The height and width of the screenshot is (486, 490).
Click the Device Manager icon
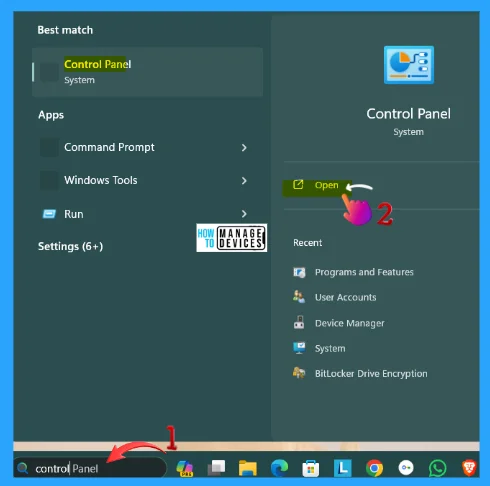(299, 322)
